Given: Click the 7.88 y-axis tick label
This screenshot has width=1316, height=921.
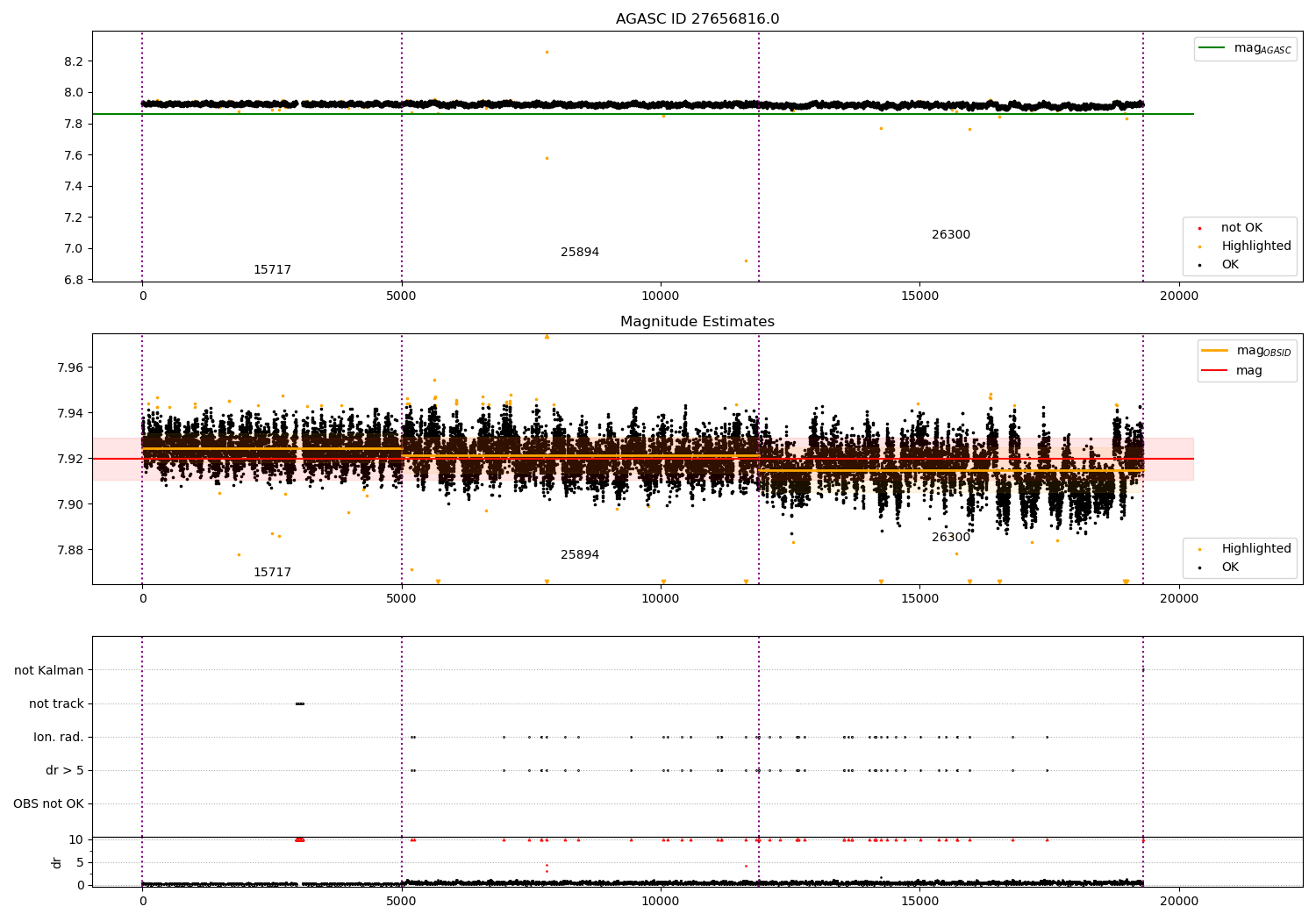Looking at the screenshot, I should 70,550.
